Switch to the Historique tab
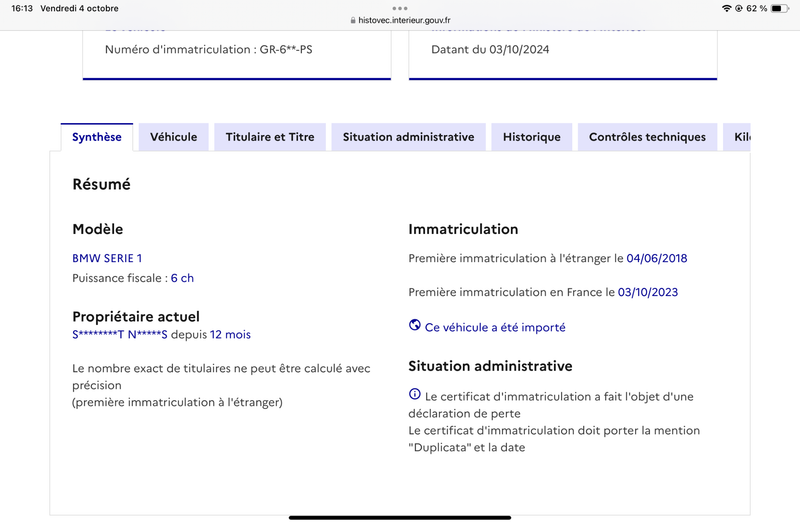The height and width of the screenshot is (525, 800). pos(532,137)
